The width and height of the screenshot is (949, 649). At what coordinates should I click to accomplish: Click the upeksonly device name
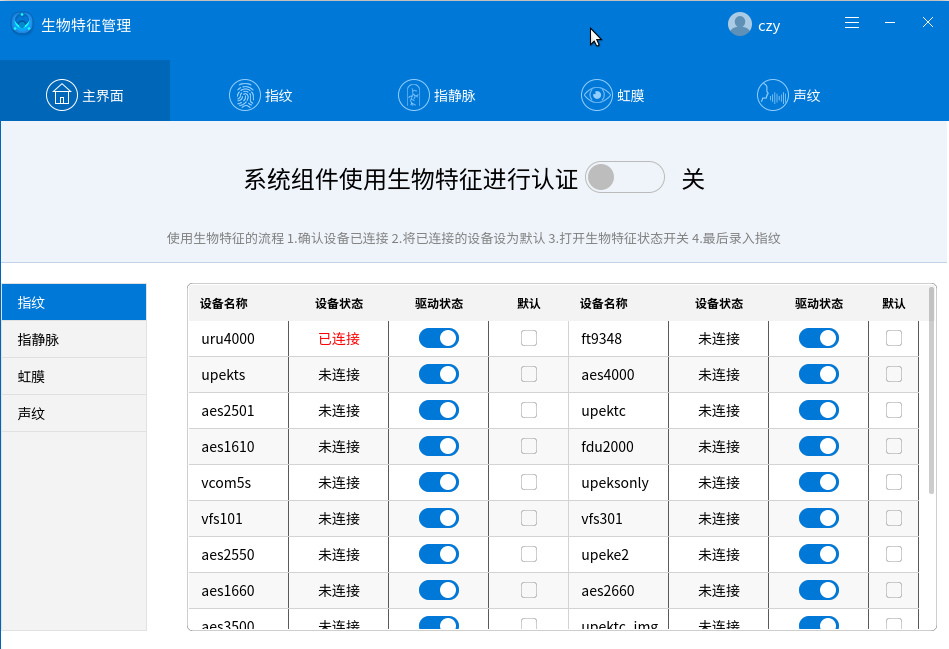[615, 483]
